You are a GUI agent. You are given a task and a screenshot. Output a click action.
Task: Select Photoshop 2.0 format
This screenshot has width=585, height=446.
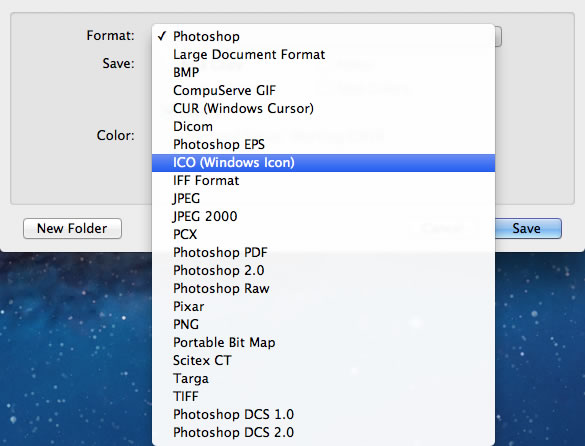pyautogui.click(x=323, y=271)
